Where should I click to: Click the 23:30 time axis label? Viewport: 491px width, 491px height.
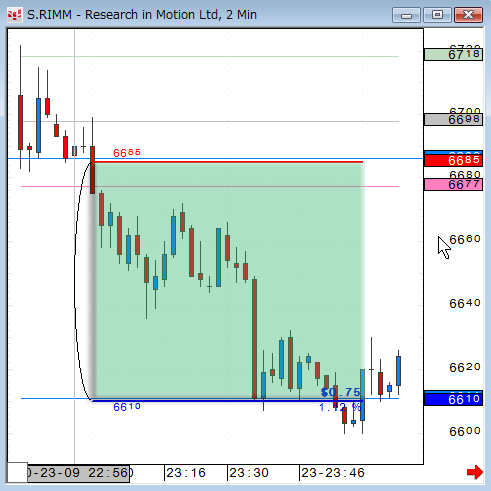click(x=249, y=473)
